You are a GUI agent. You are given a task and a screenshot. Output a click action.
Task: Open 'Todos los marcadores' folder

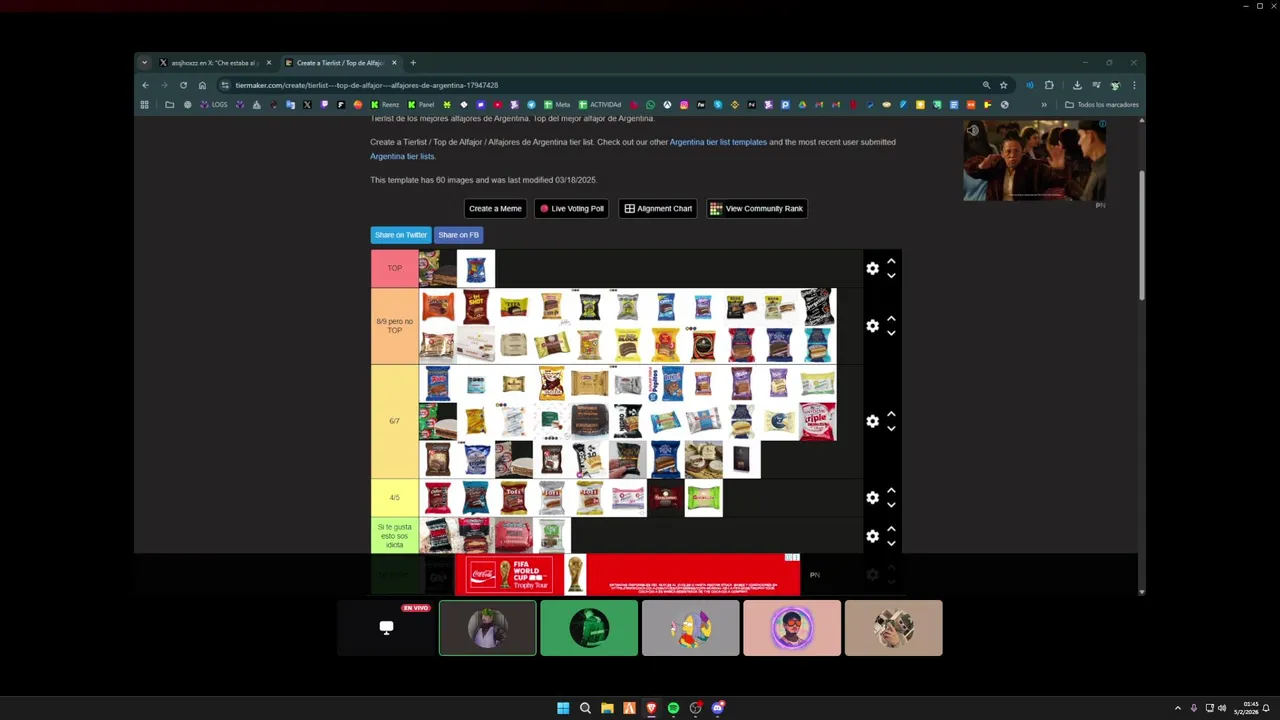tap(1102, 104)
